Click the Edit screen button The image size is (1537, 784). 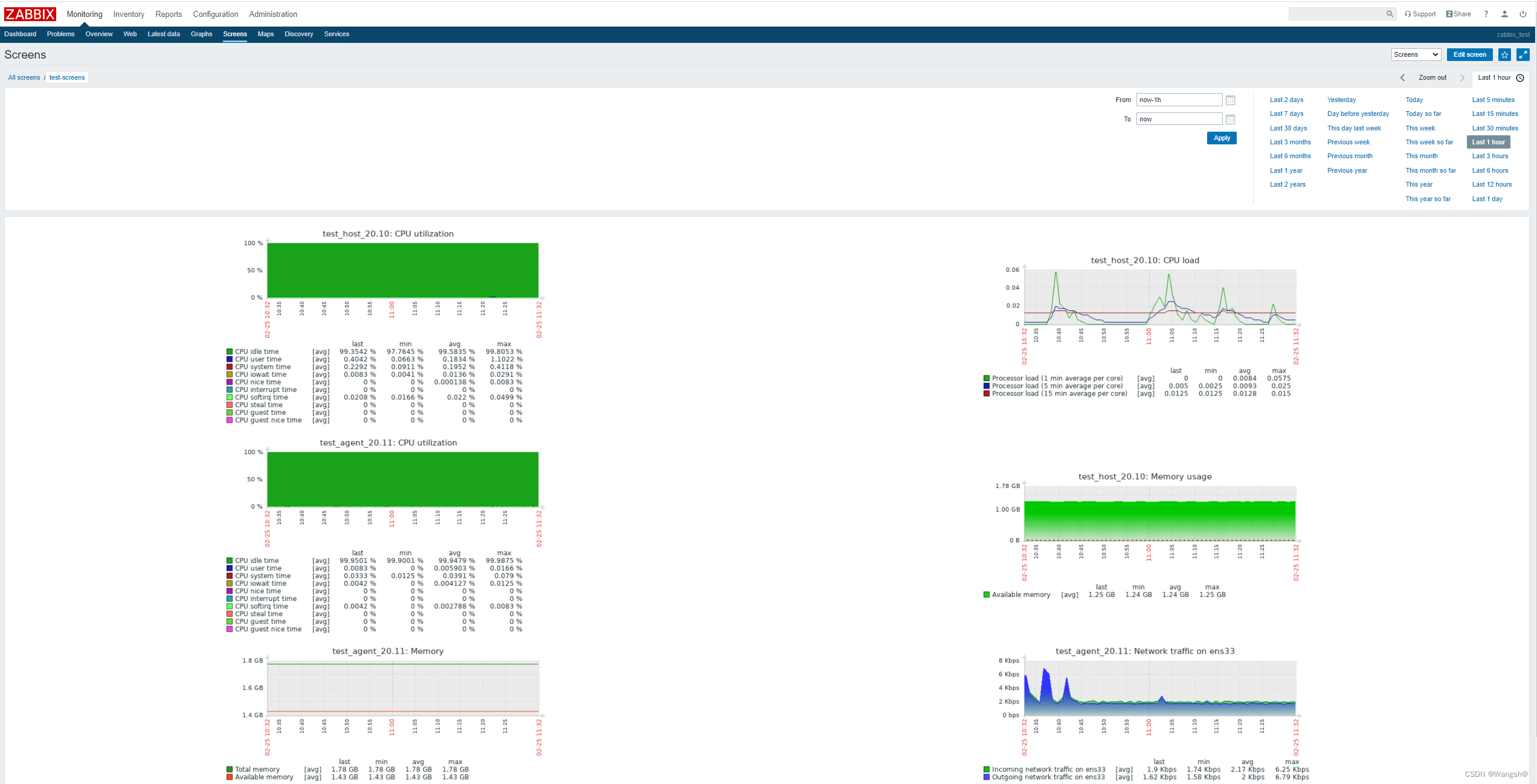coord(1468,55)
